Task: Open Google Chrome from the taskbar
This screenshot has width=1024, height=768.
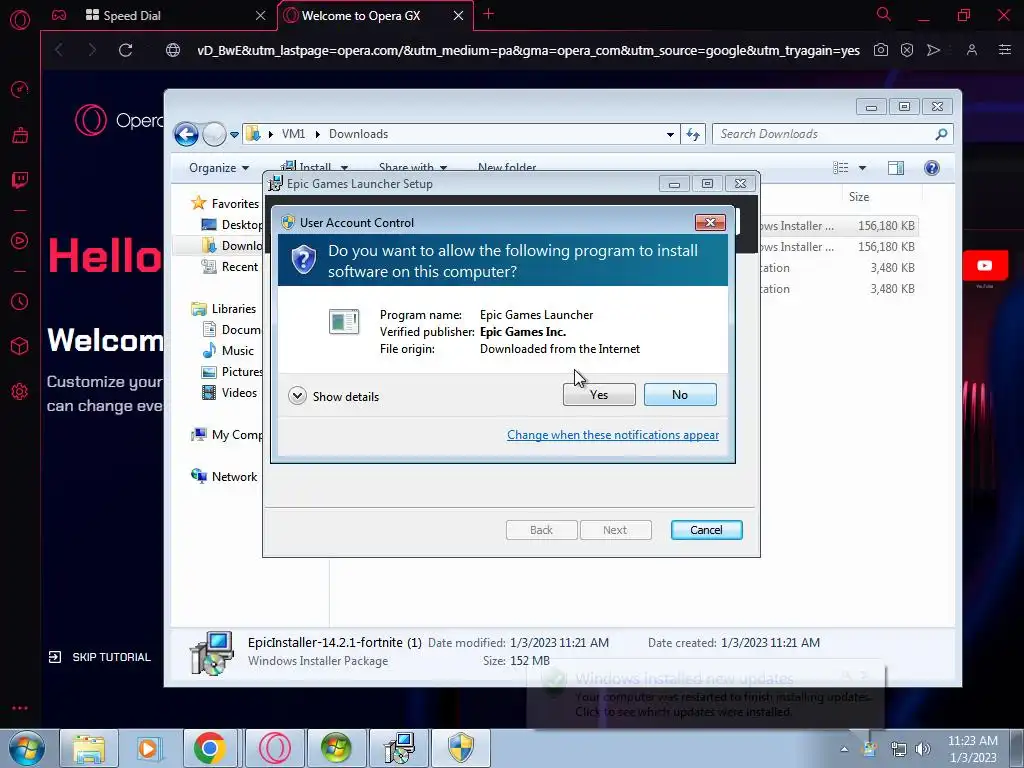Action: pos(209,748)
